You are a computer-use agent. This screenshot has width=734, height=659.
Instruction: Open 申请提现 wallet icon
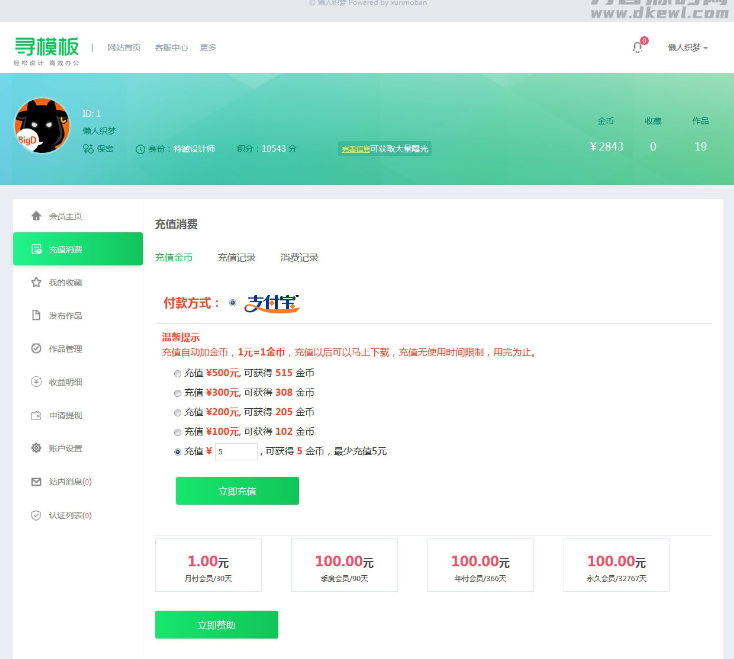[x=36, y=415]
